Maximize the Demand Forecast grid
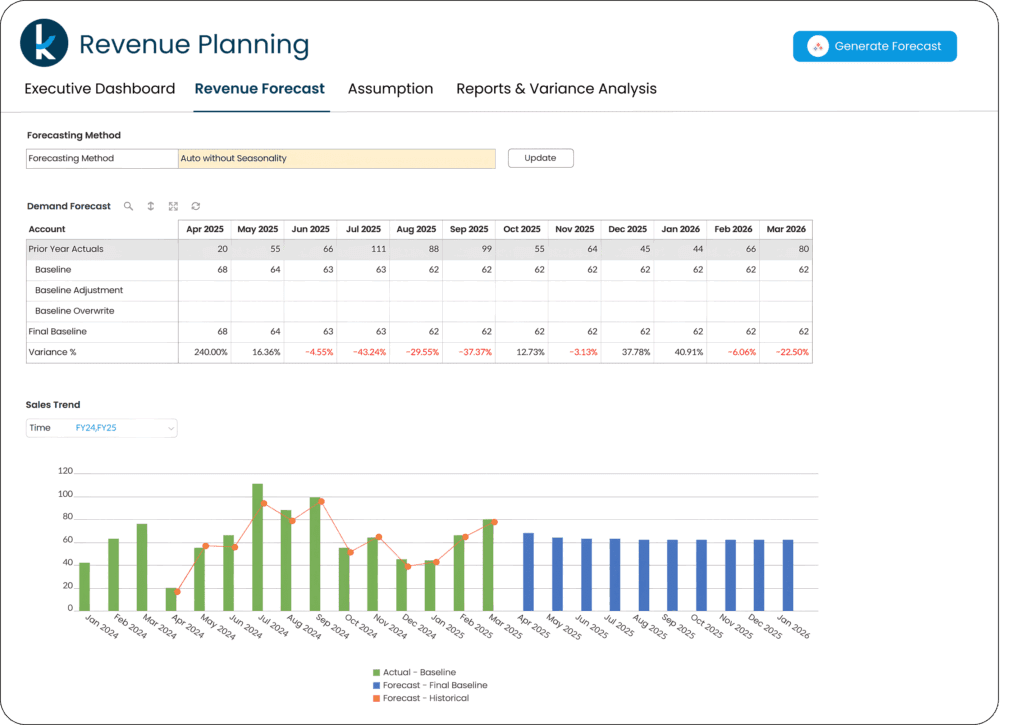1024x725 pixels. 173,206
